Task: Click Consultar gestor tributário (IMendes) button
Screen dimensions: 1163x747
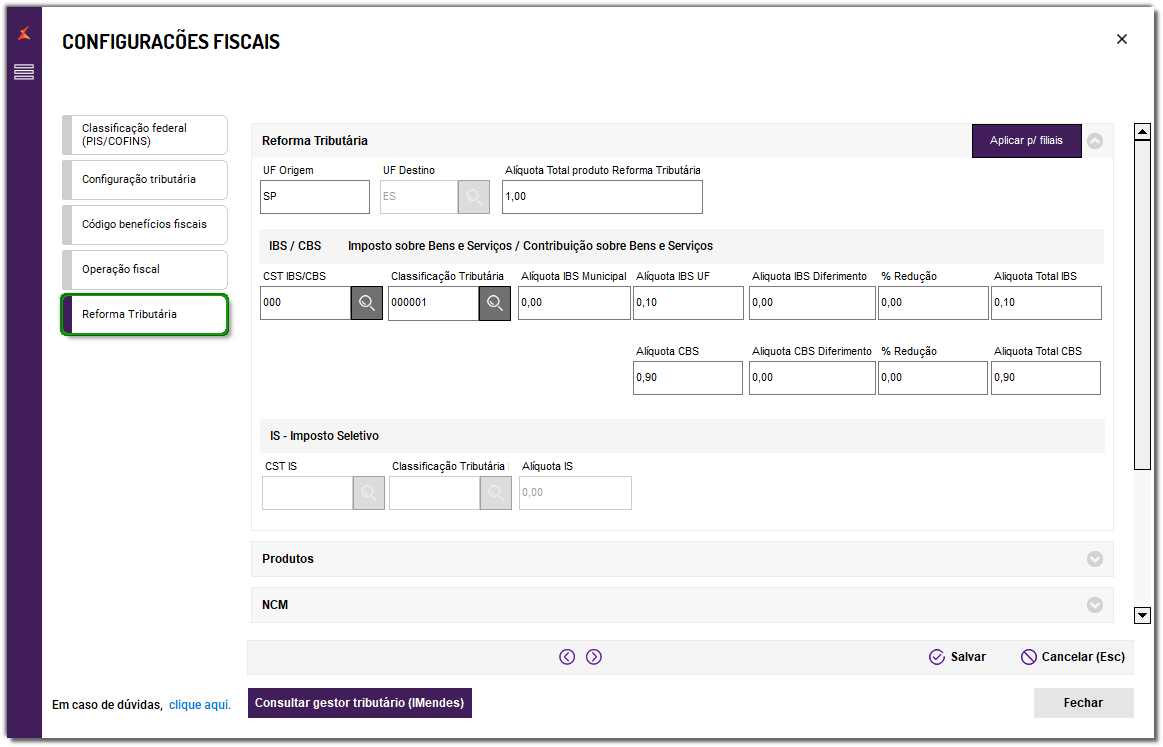Action: pyautogui.click(x=360, y=703)
